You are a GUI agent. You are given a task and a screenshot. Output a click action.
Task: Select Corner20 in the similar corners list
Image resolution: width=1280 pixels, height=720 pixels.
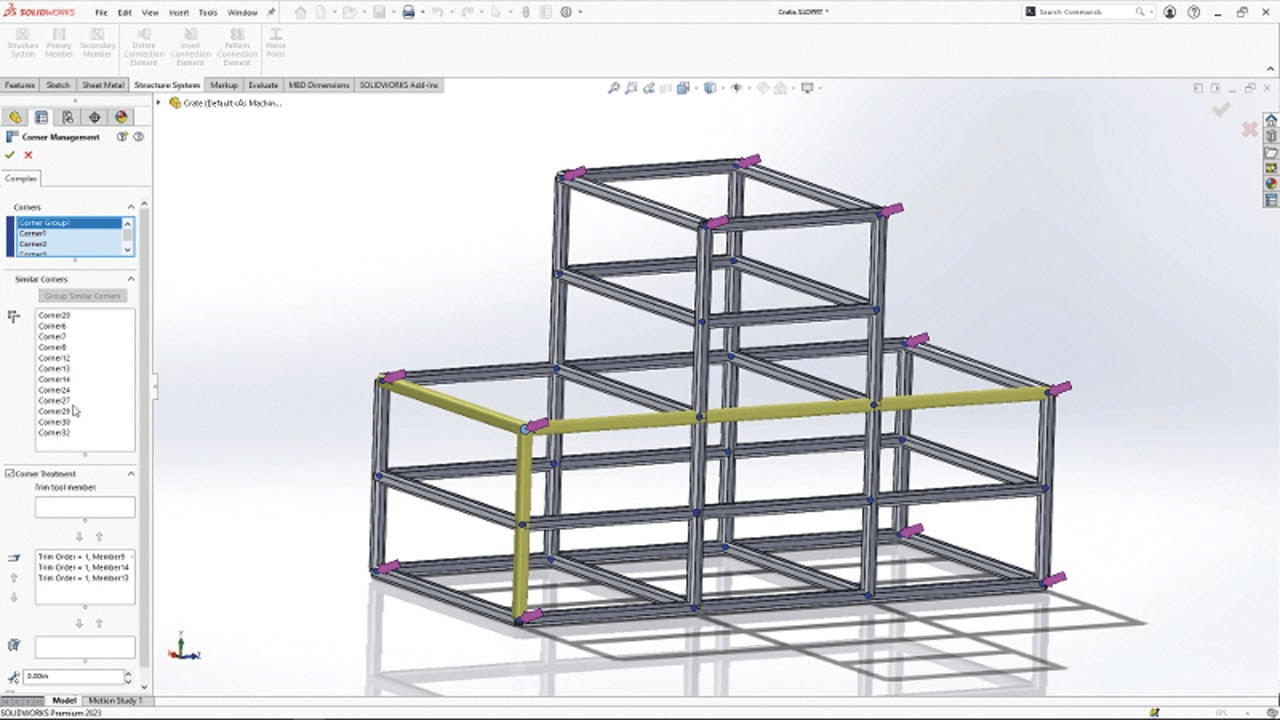(53, 315)
